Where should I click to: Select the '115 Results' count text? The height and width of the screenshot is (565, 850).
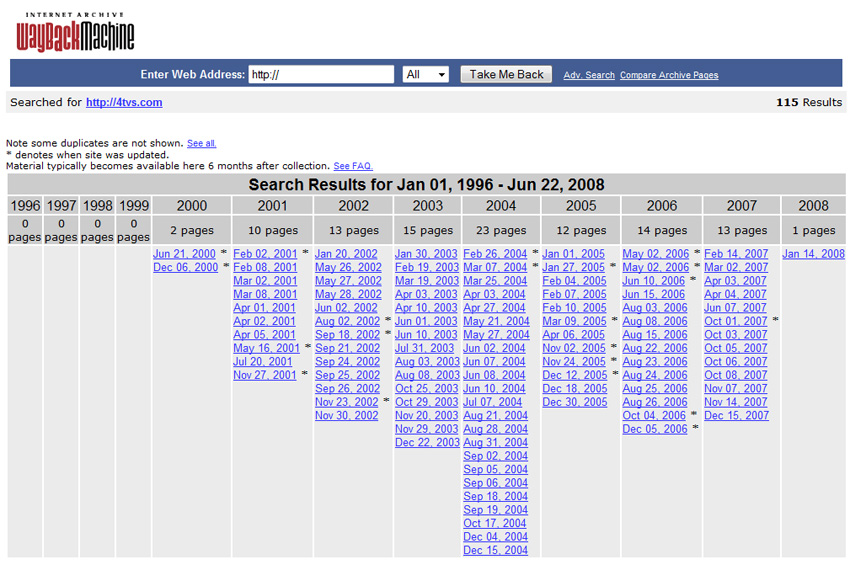809,102
